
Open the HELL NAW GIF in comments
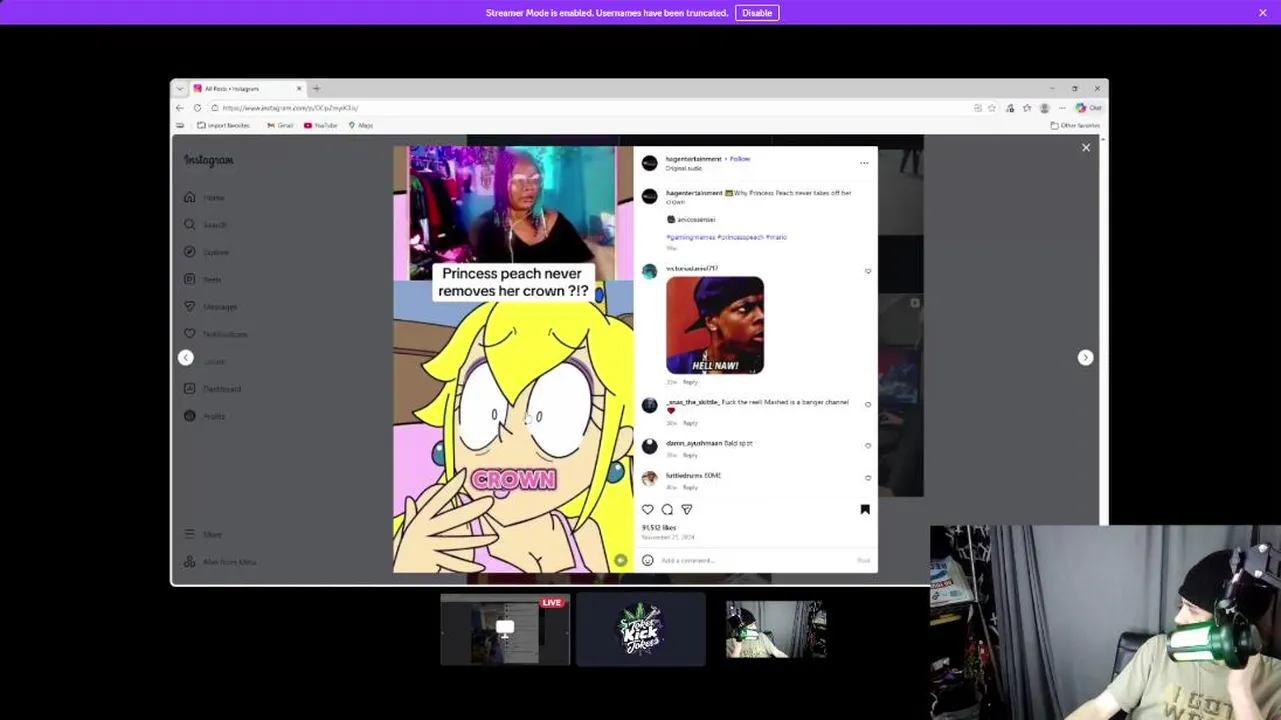[715, 325]
